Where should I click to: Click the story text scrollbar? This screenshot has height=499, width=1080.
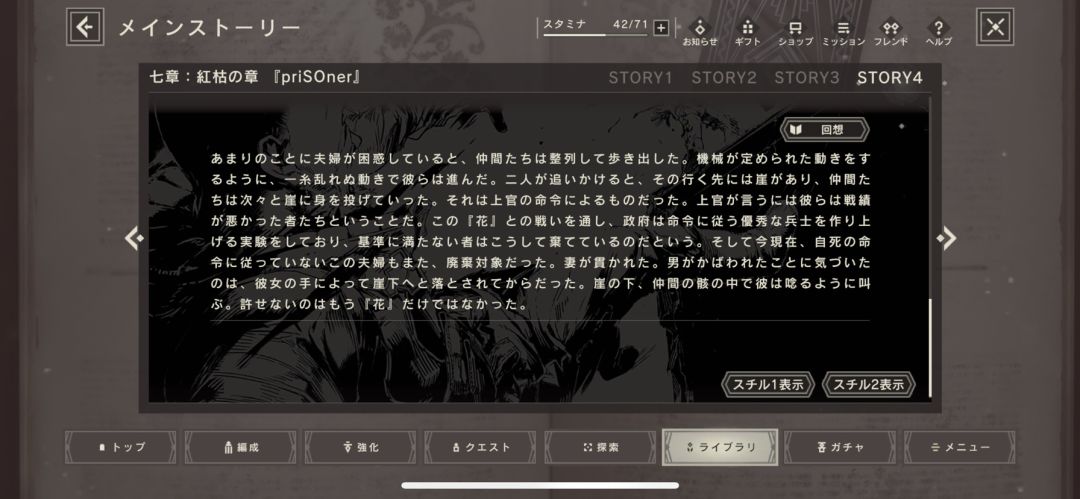[930, 348]
